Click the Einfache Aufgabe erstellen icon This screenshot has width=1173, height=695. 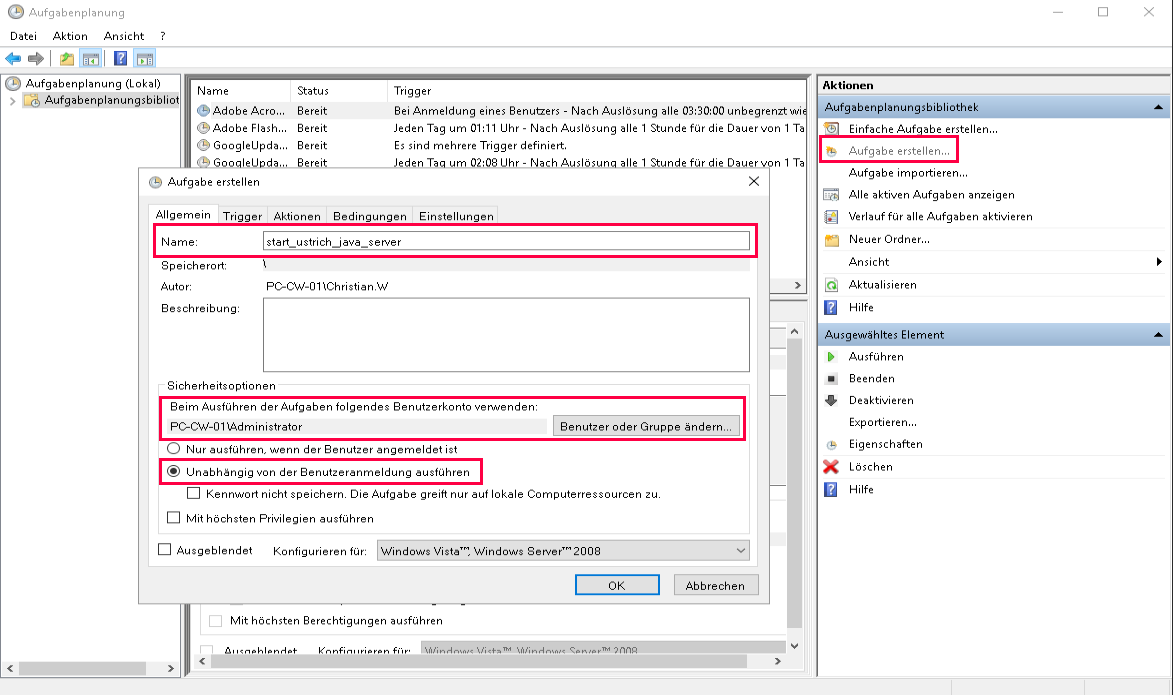830,129
